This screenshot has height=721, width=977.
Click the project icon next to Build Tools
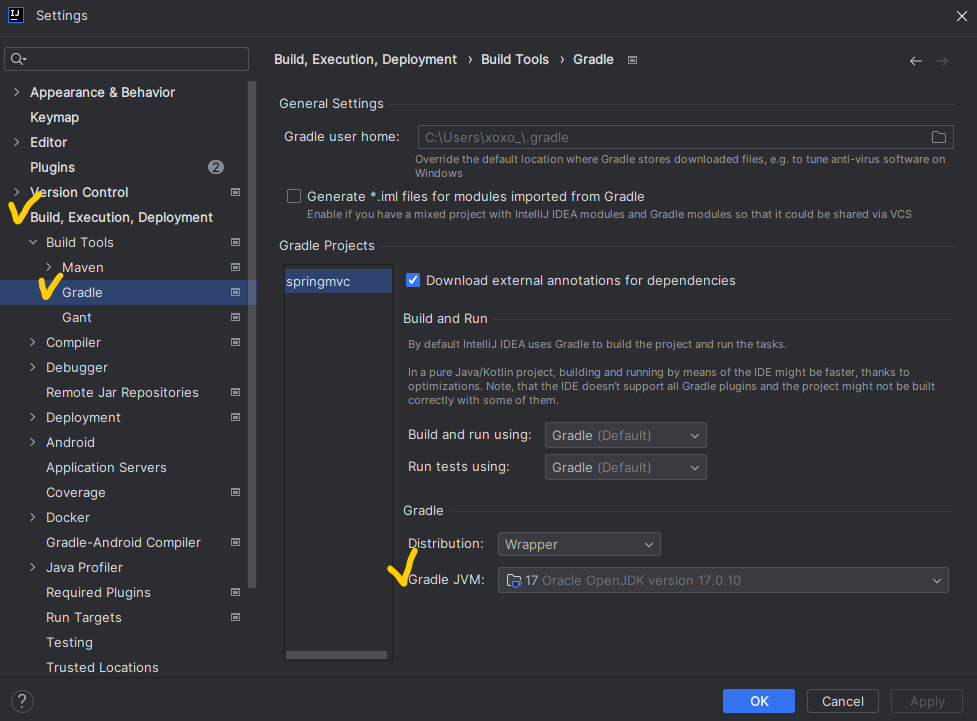[x=236, y=242]
